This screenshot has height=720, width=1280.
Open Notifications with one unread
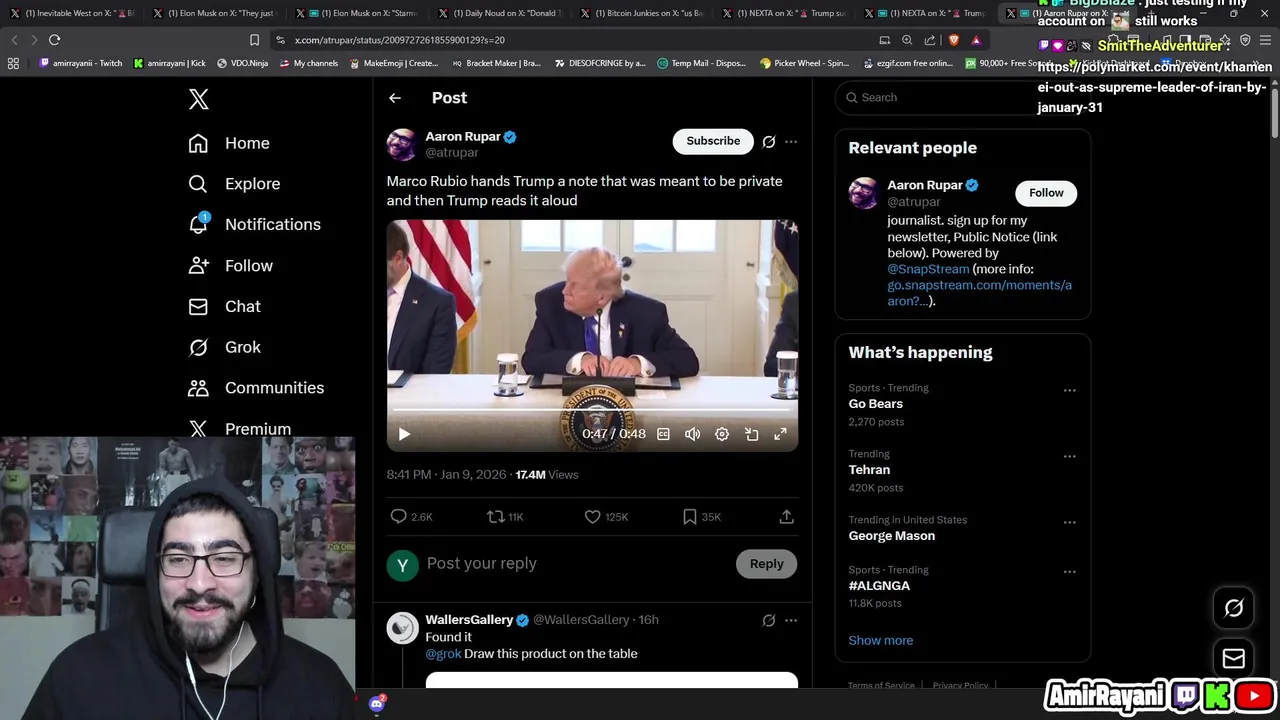254,224
